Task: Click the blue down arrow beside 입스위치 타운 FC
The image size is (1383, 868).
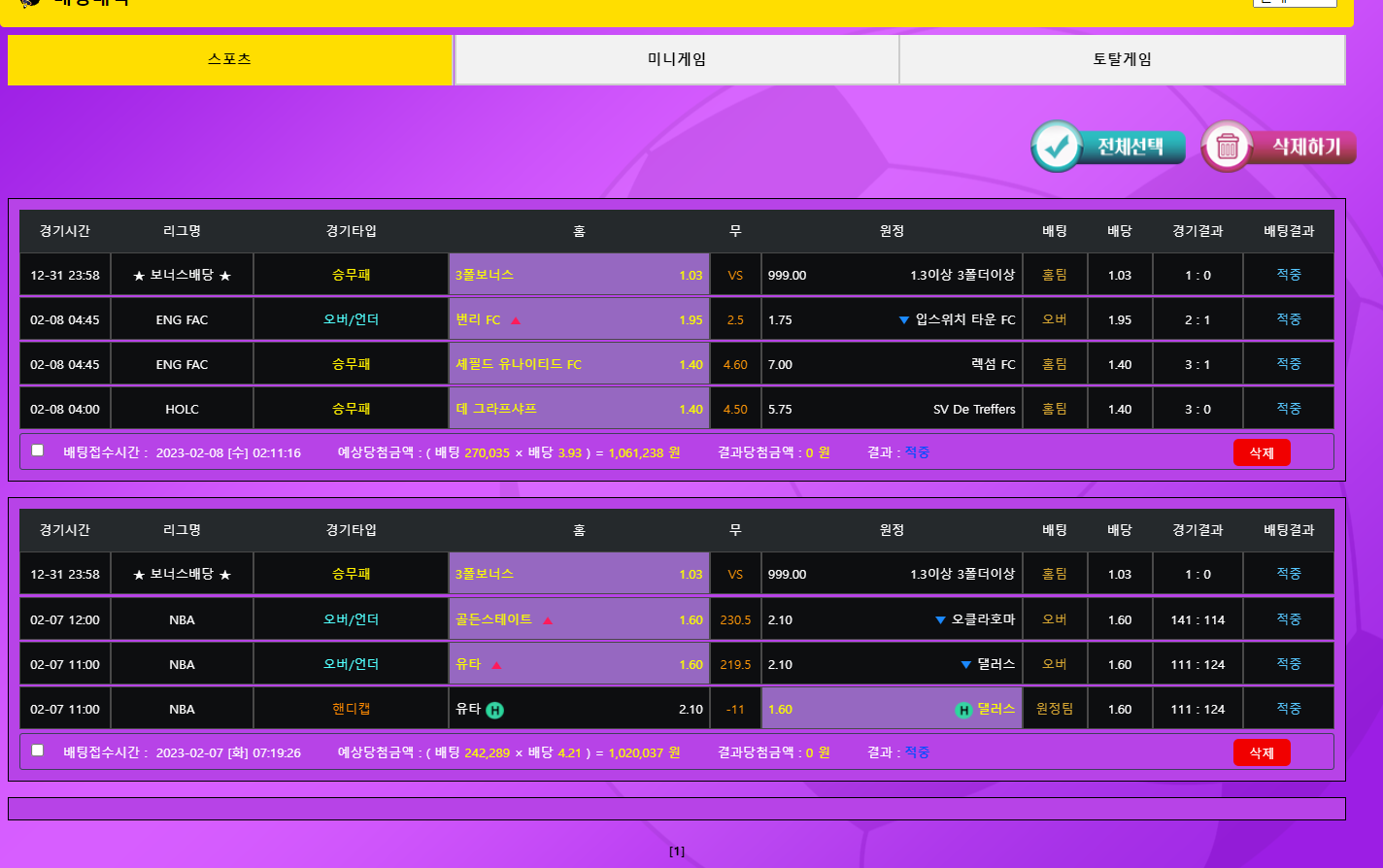Action: pyautogui.click(x=904, y=320)
